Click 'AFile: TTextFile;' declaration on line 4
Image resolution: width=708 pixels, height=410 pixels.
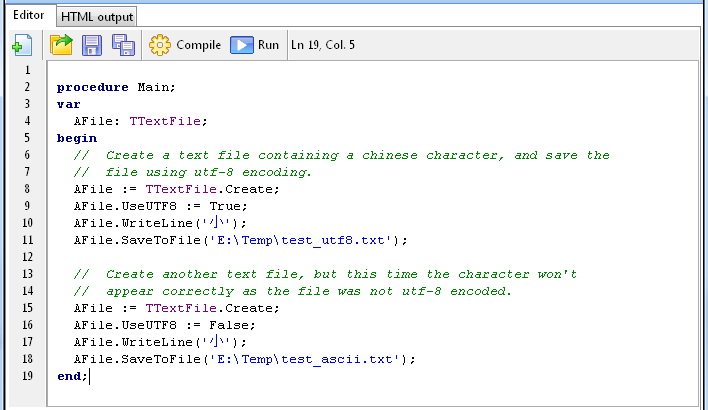[140, 121]
